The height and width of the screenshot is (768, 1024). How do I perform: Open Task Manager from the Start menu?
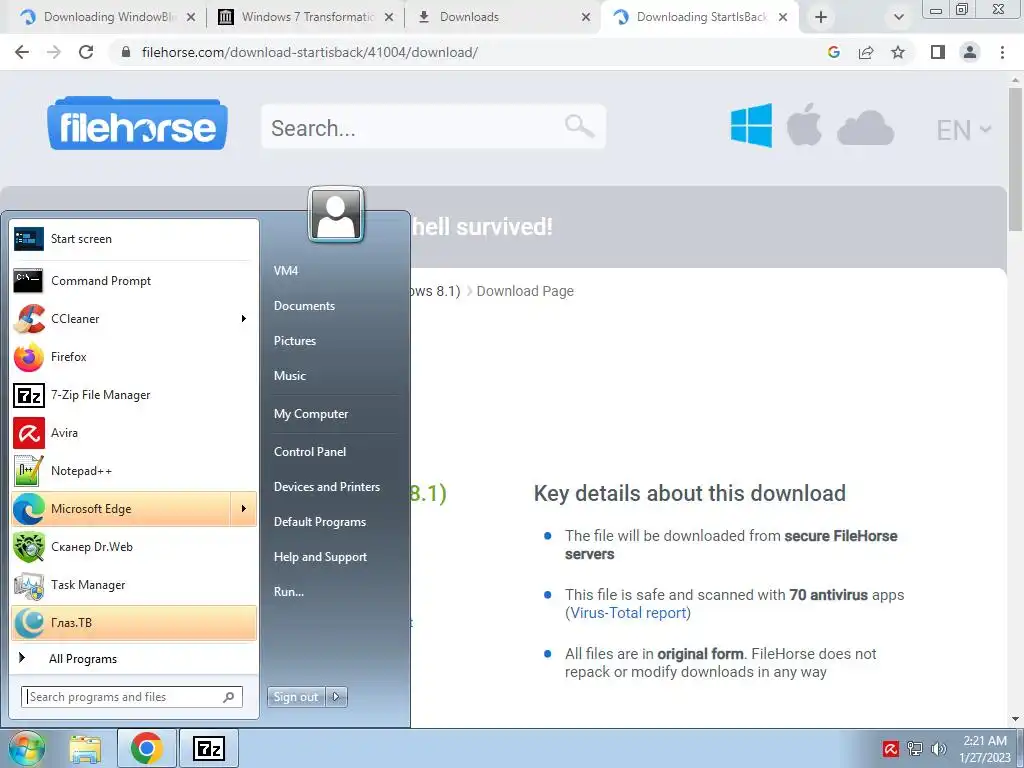point(134,584)
